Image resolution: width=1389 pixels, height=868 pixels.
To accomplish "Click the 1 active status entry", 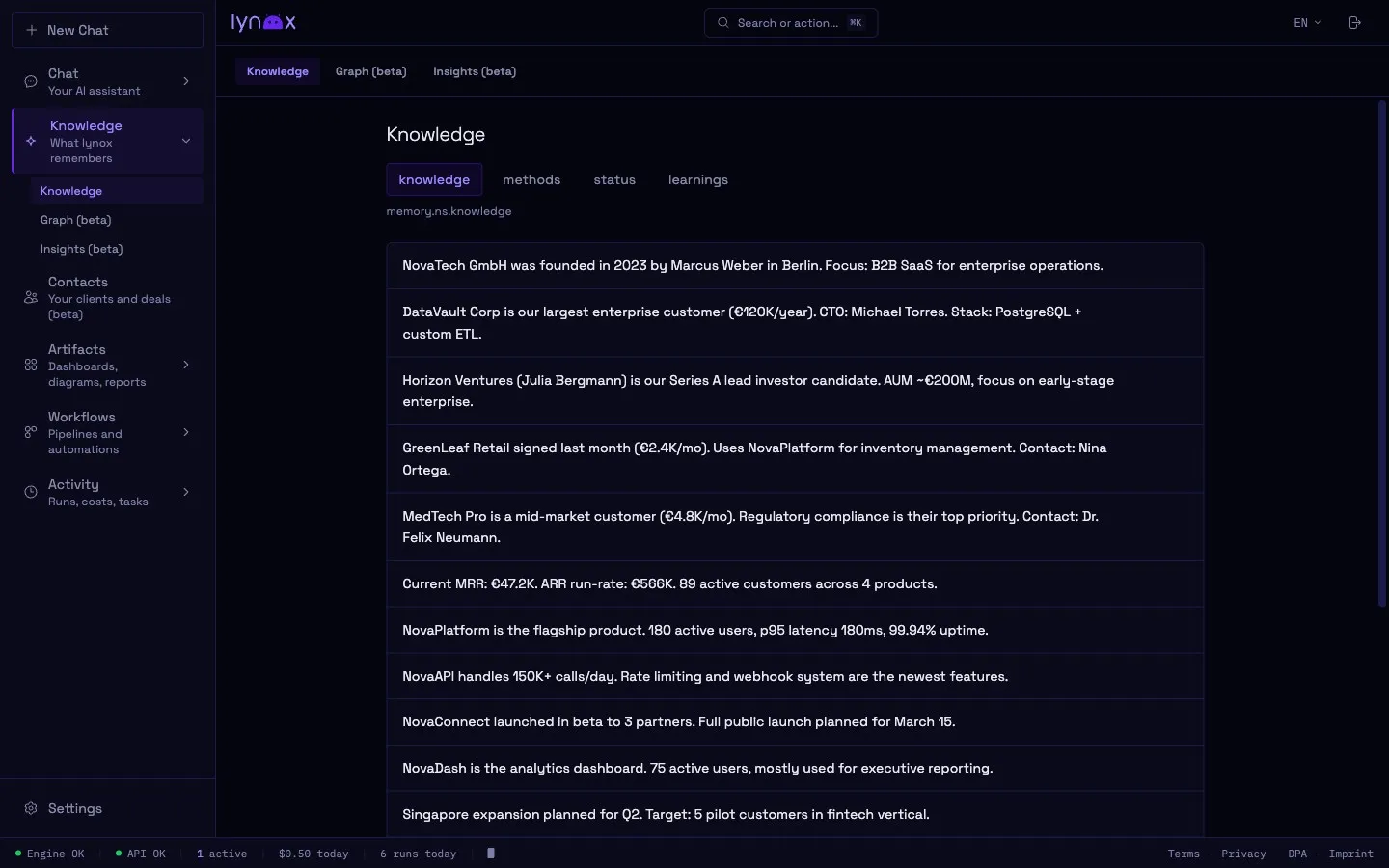I will coord(222,854).
